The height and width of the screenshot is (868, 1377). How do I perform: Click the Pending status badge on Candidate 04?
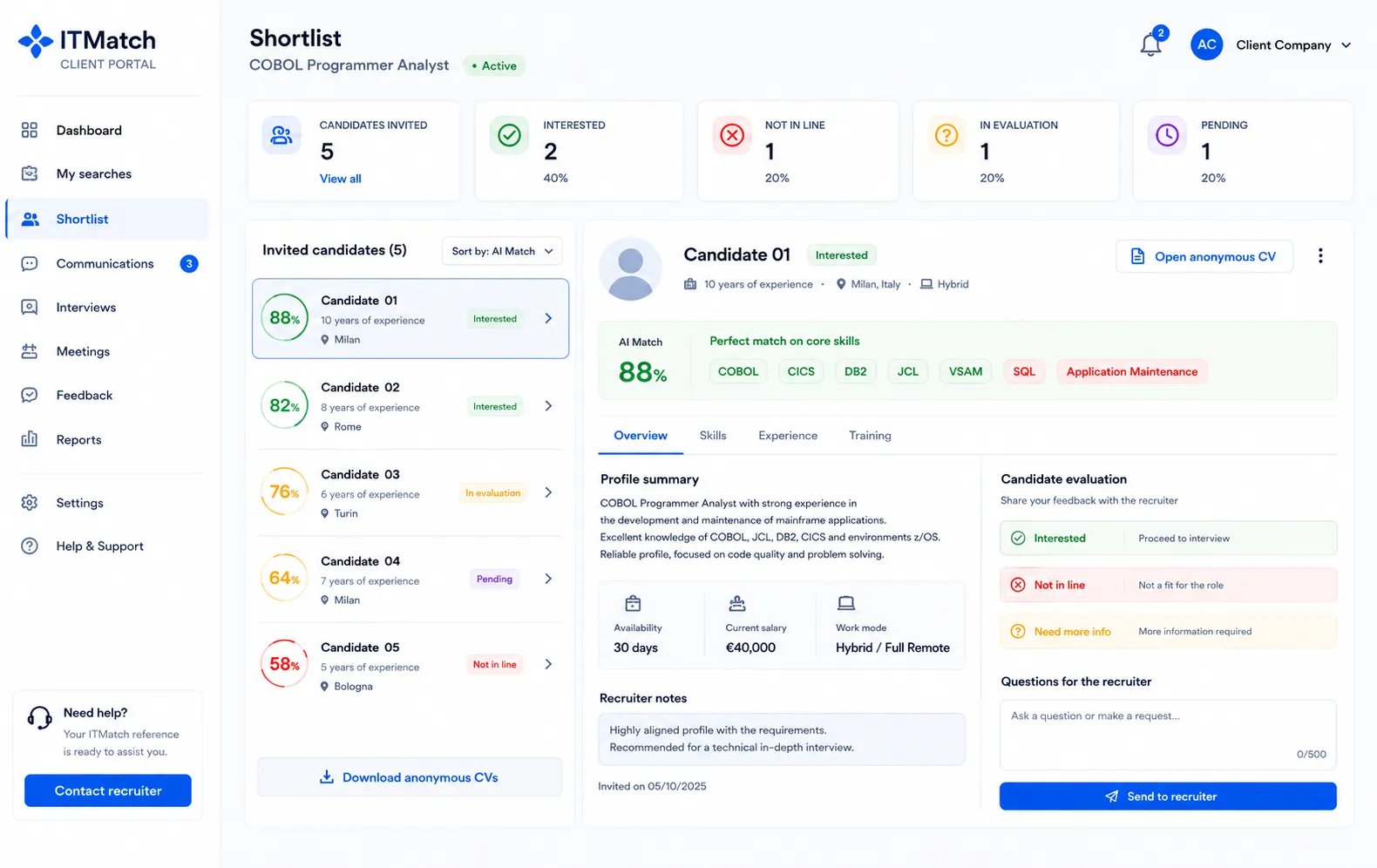click(x=494, y=579)
